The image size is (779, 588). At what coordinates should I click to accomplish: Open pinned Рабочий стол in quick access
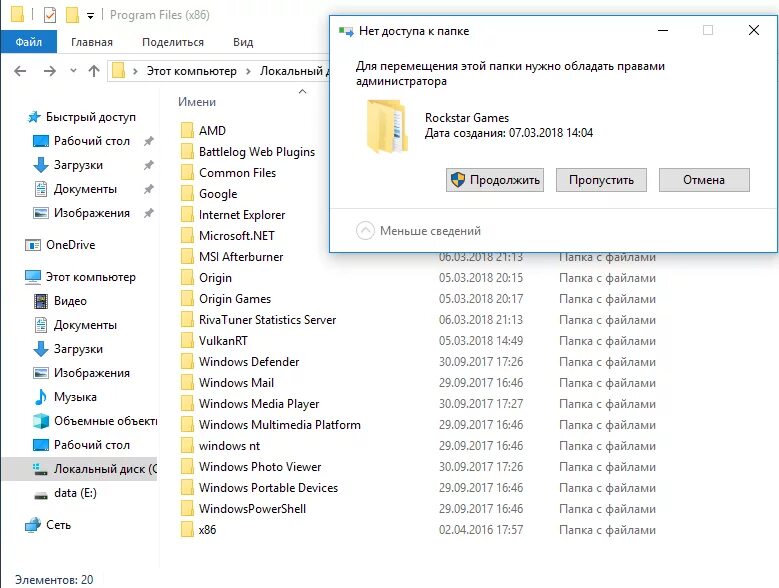pos(91,141)
